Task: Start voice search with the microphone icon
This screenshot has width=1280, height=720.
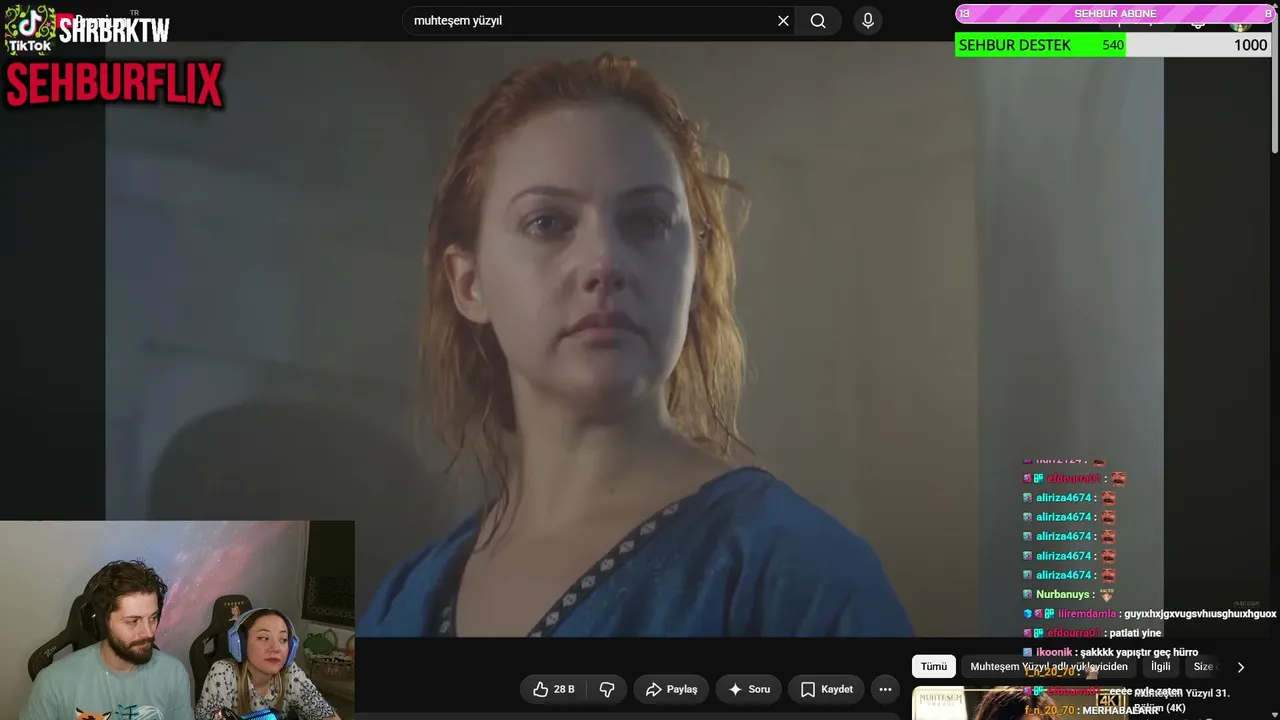Action: click(868, 21)
